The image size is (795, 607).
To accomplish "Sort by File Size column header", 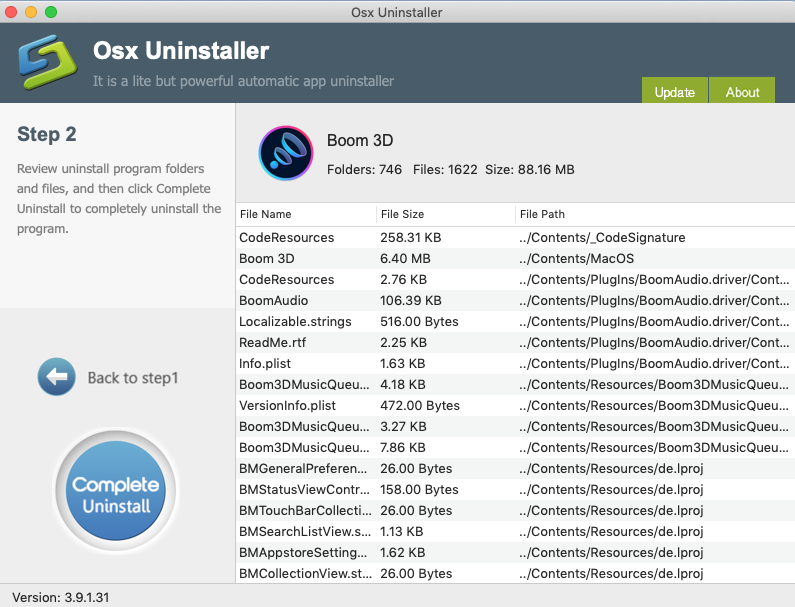I will tap(403, 214).
